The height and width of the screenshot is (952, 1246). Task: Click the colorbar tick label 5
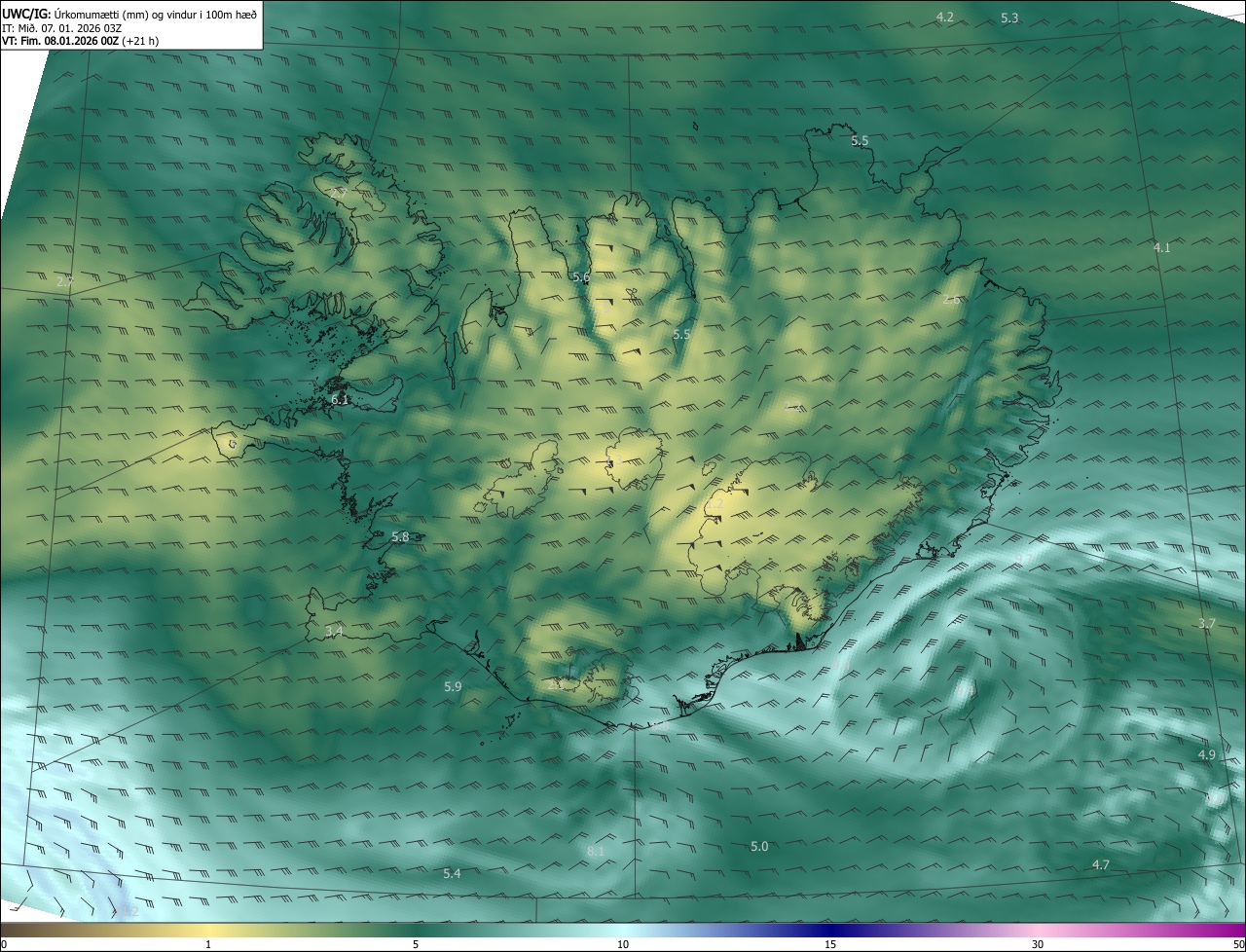pyautogui.click(x=416, y=944)
